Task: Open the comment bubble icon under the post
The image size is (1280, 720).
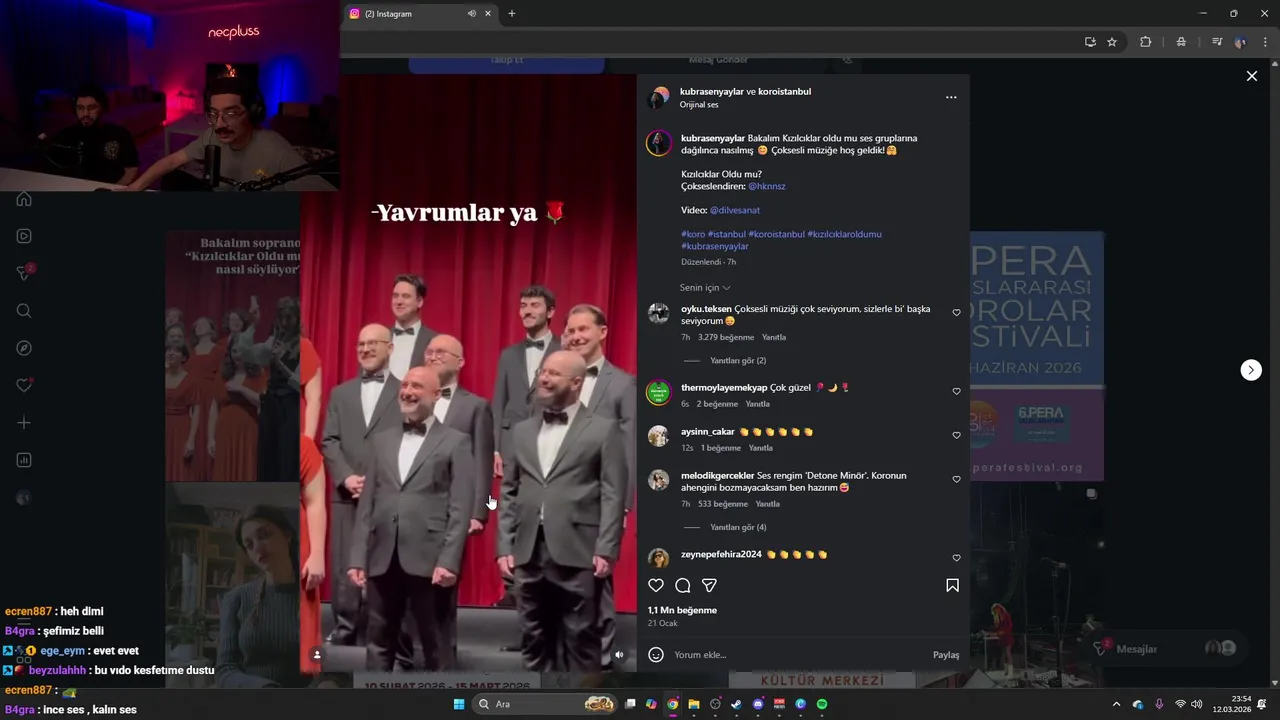Action: coord(683,585)
